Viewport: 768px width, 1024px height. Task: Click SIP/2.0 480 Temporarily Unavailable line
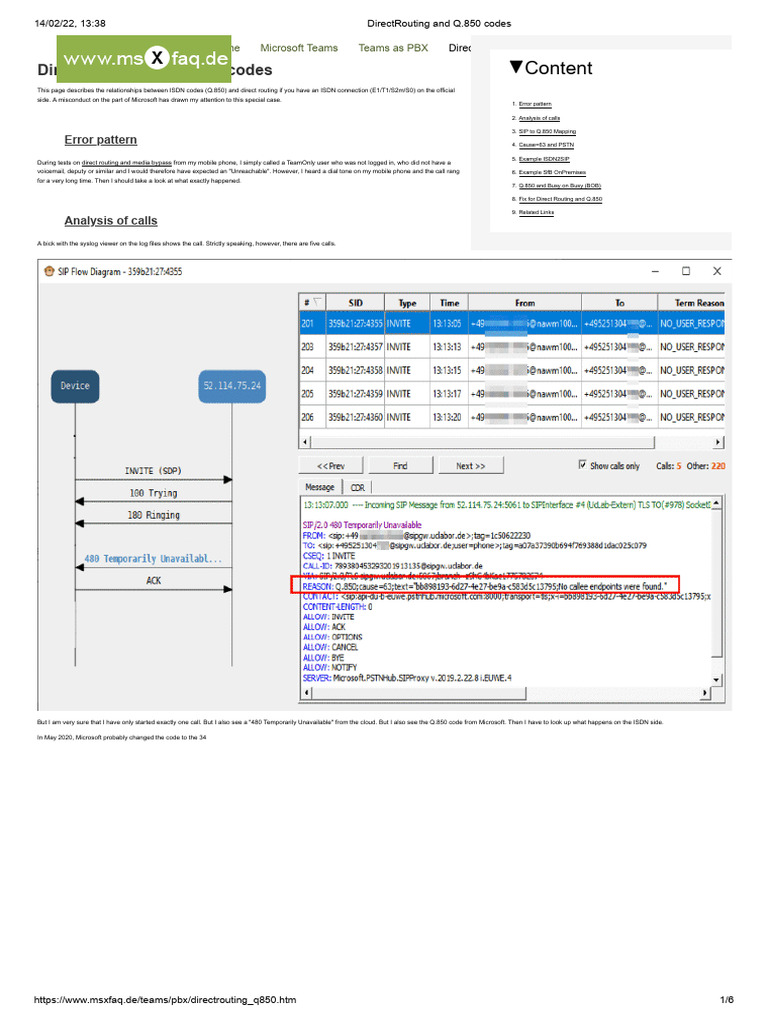point(362,525)
